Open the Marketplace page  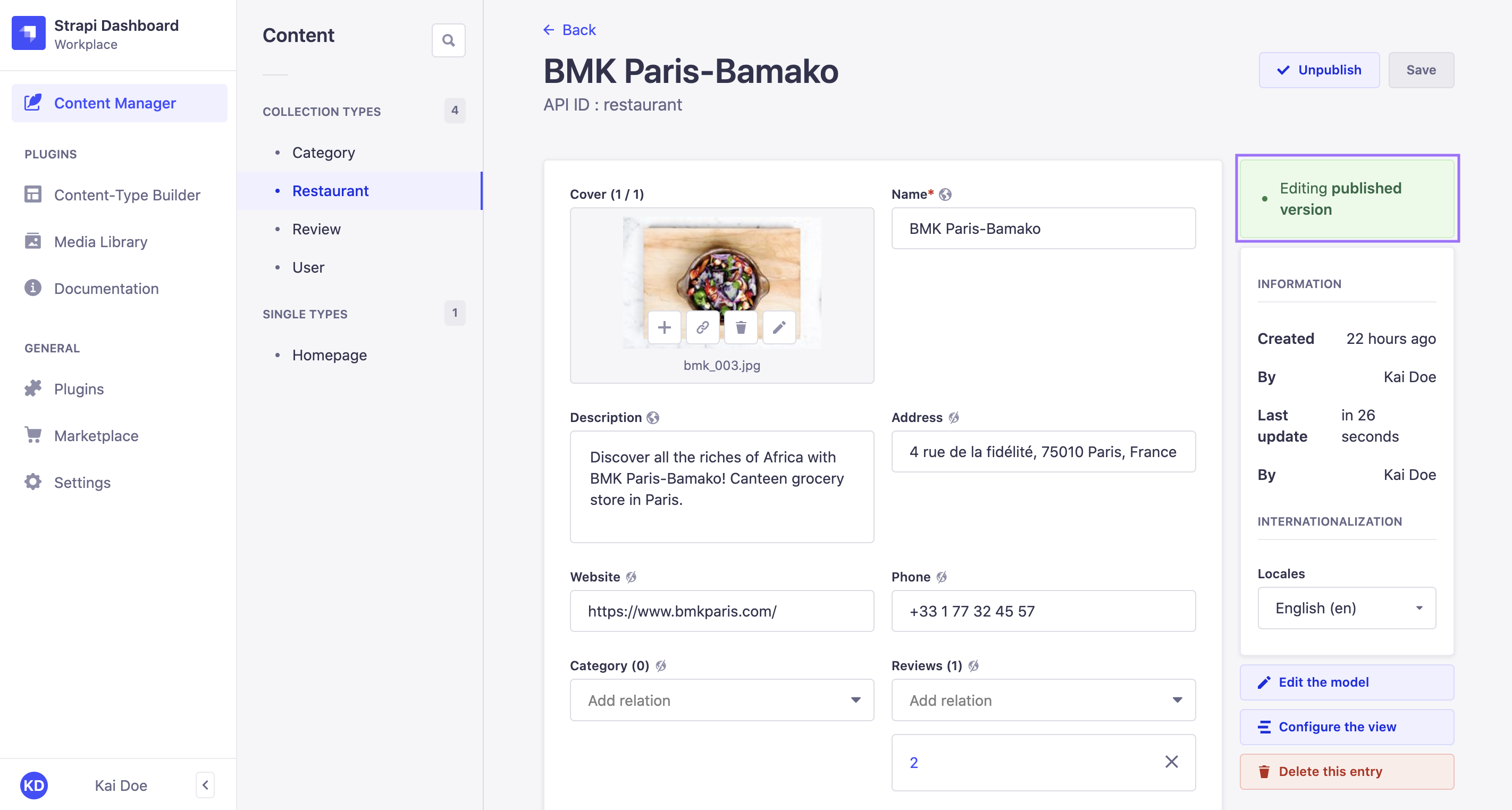coord(96,435)
